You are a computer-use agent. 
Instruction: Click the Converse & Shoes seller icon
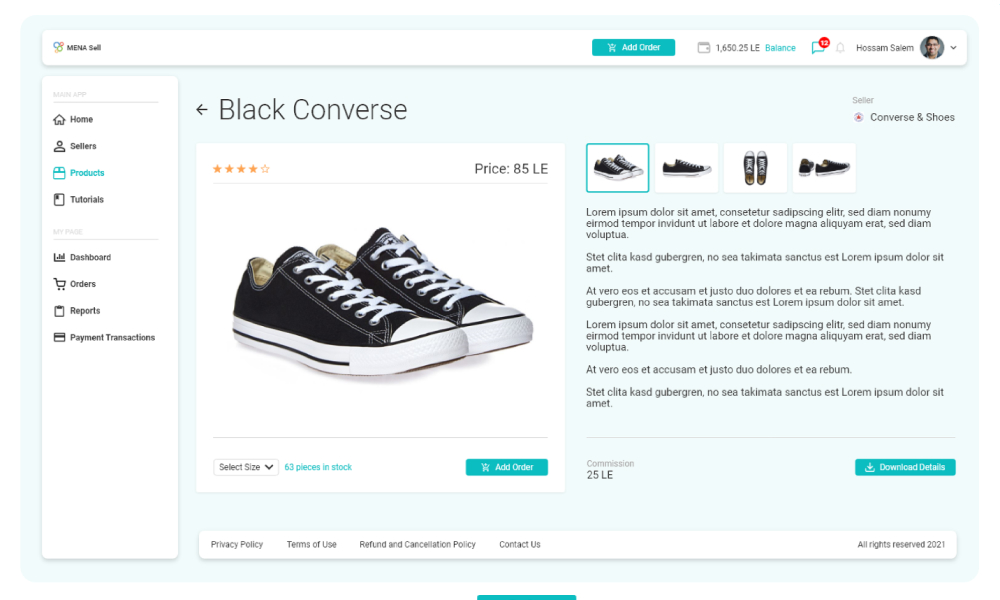click(x=859, y=117)
